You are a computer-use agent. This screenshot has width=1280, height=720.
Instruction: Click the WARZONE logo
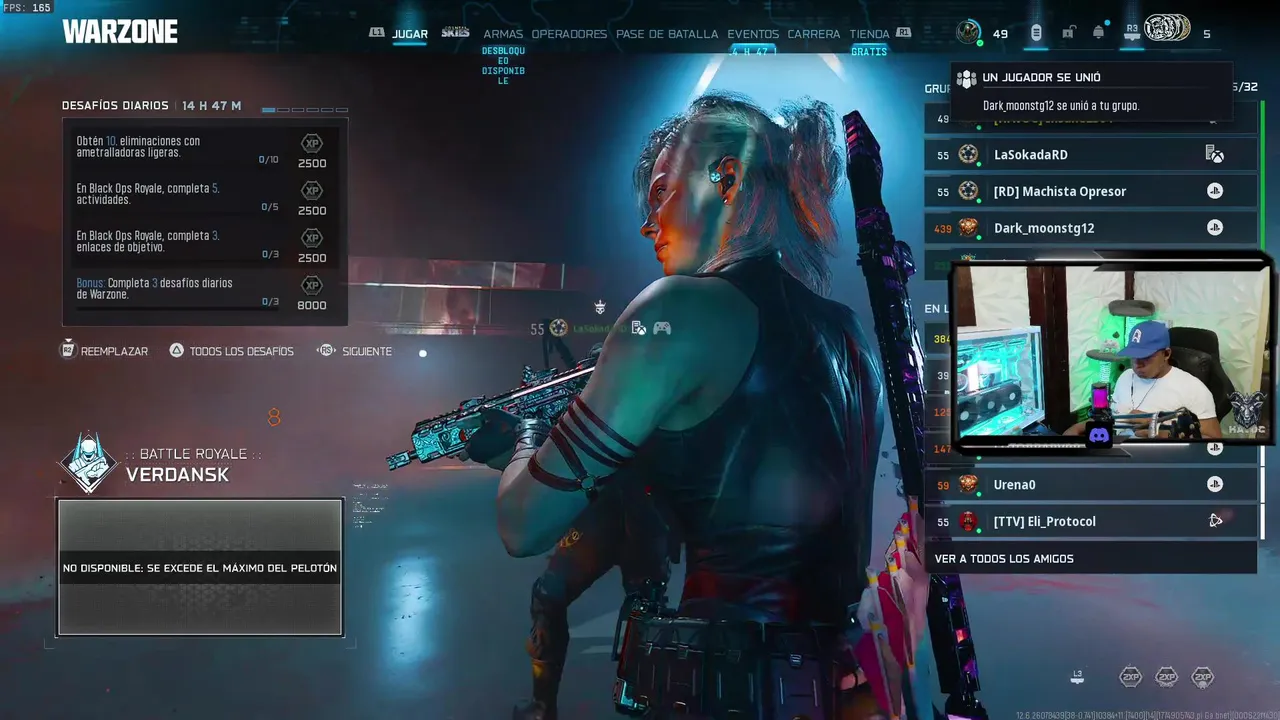tap(120, 32)
